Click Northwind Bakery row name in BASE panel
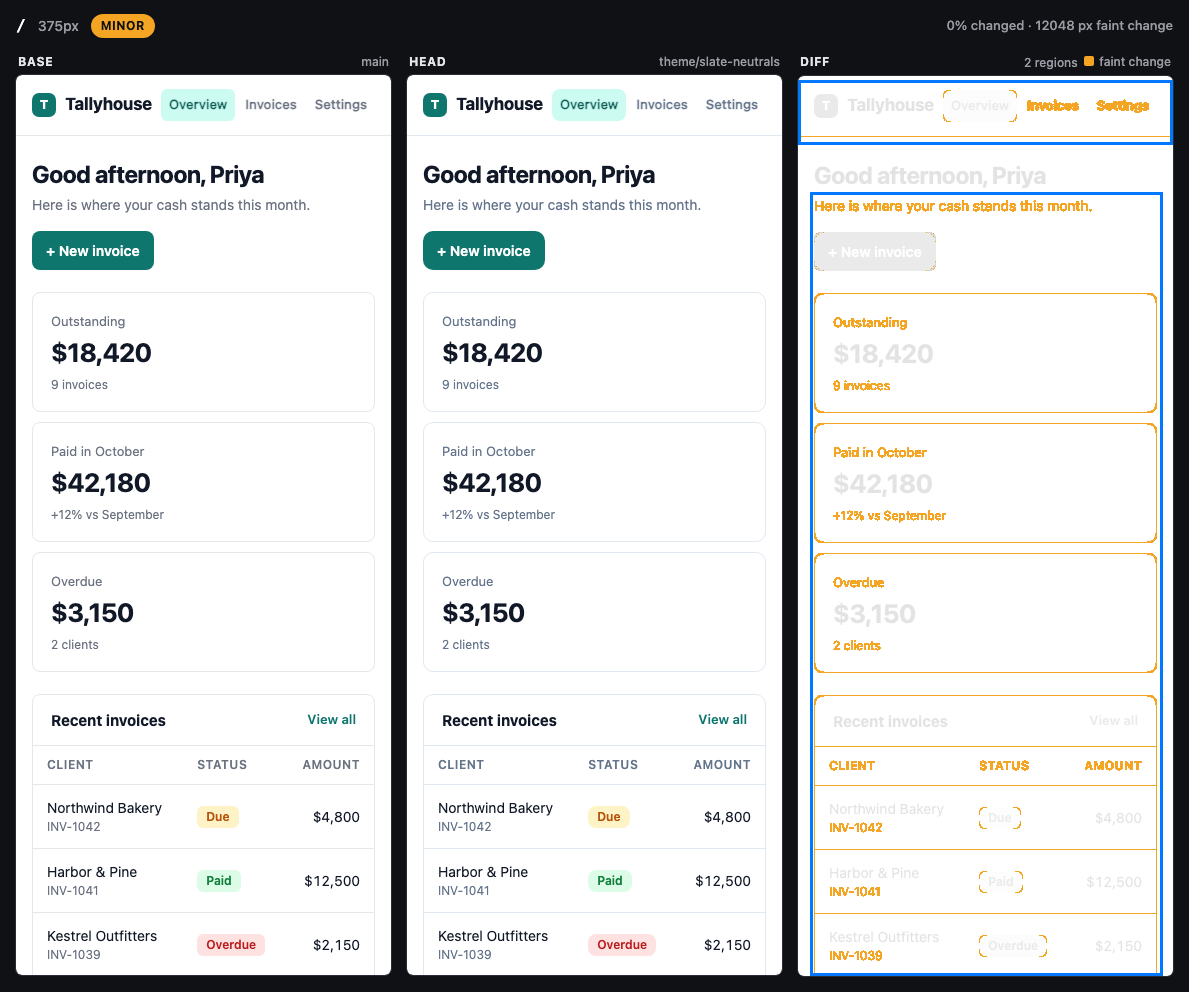This screenshot has width=1189, height=992. click(x=105, y=808)
